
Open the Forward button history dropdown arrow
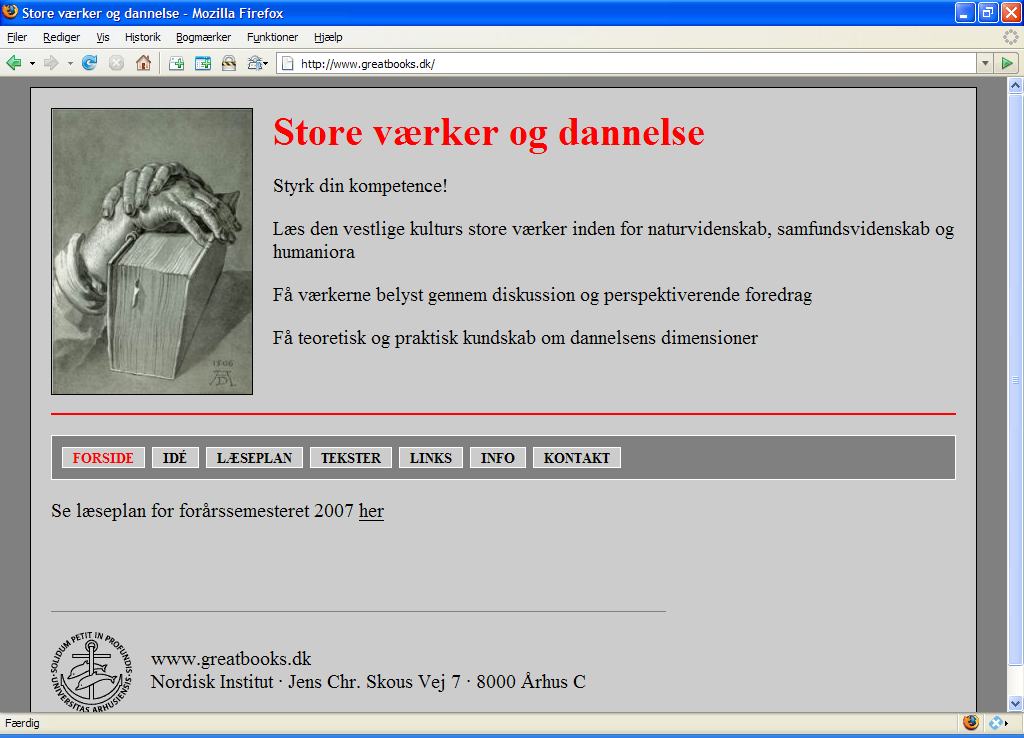click(x=70, y=64)
